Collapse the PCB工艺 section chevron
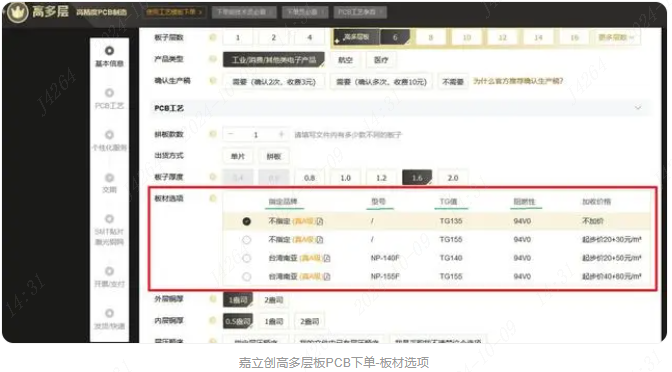This screenshot has width=672, height=372. (638, 108)
